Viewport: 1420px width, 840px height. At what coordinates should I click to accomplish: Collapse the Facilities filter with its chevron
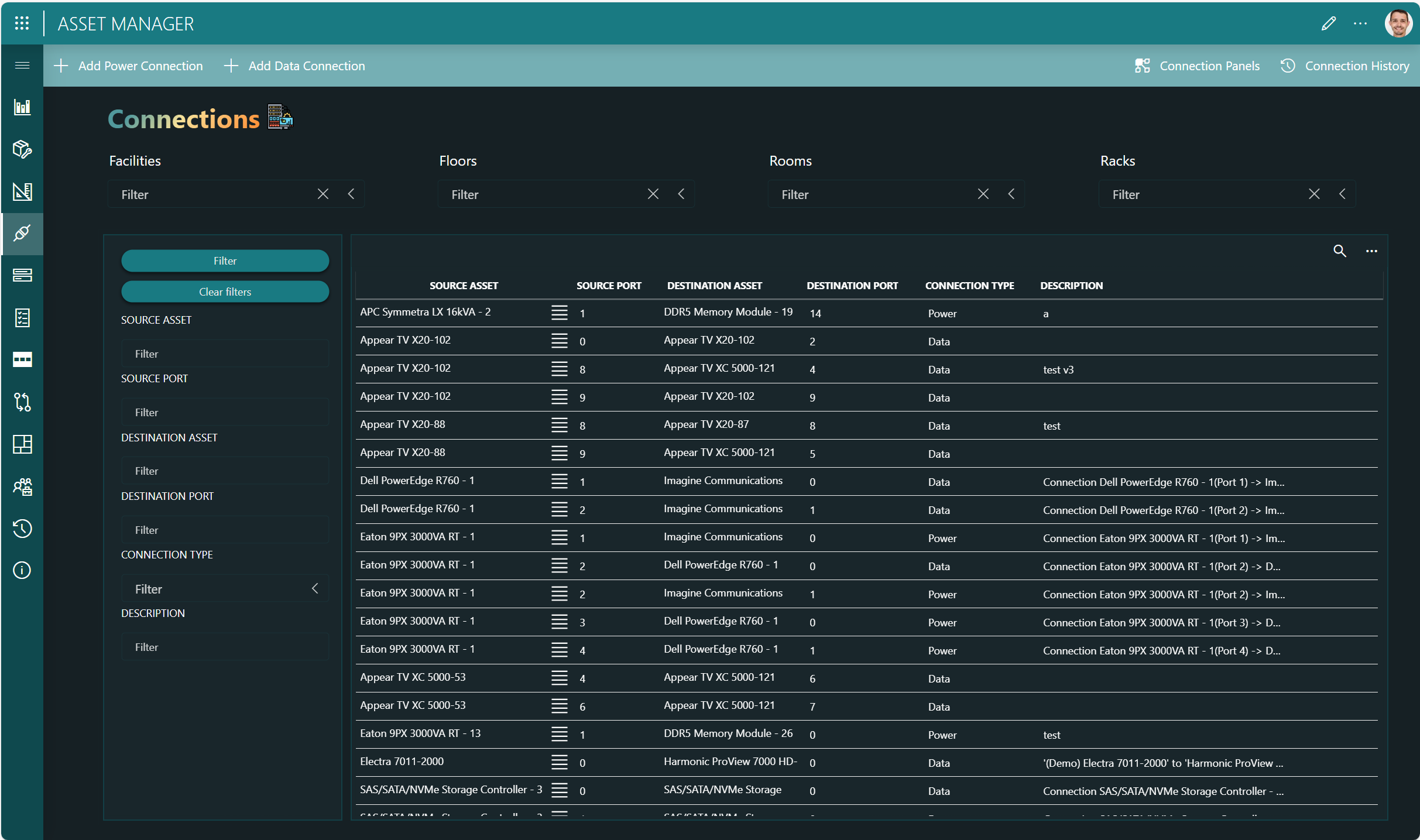click(351, 194)
